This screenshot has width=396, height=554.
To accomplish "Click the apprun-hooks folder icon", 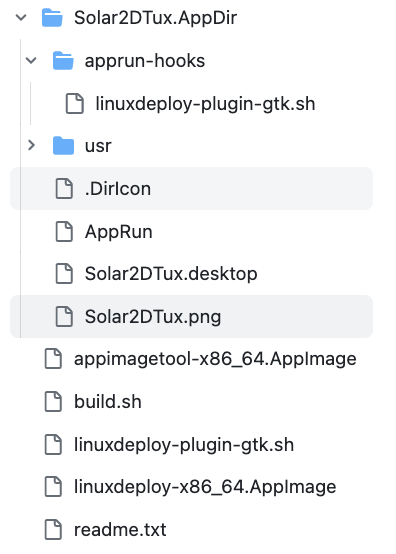I will coord(63,60).
